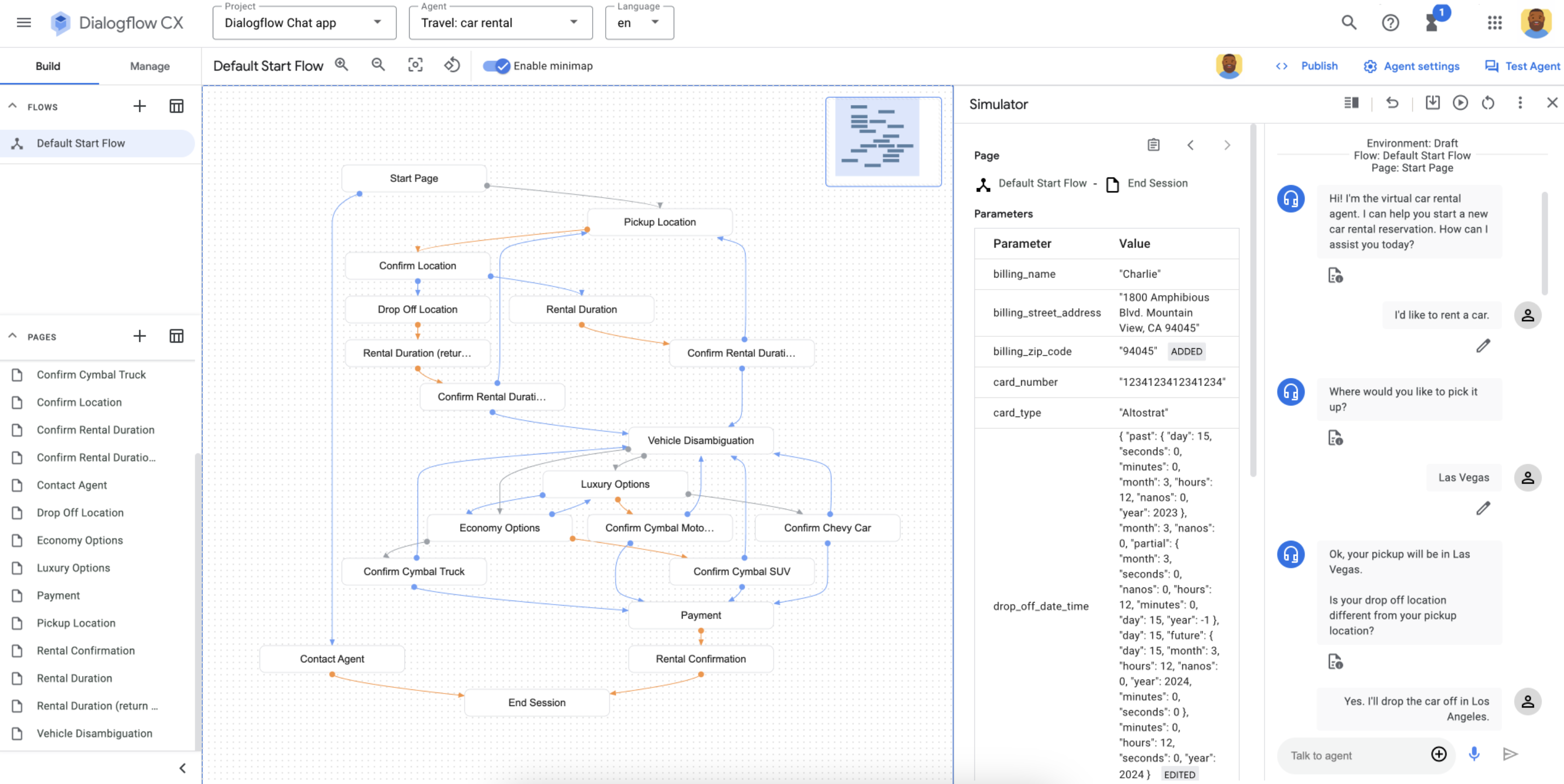Image resolution: width=1564 pixels, height=784 pixels.
Task: Add attachment with plus circle icon
Action: click(1439, 754)
